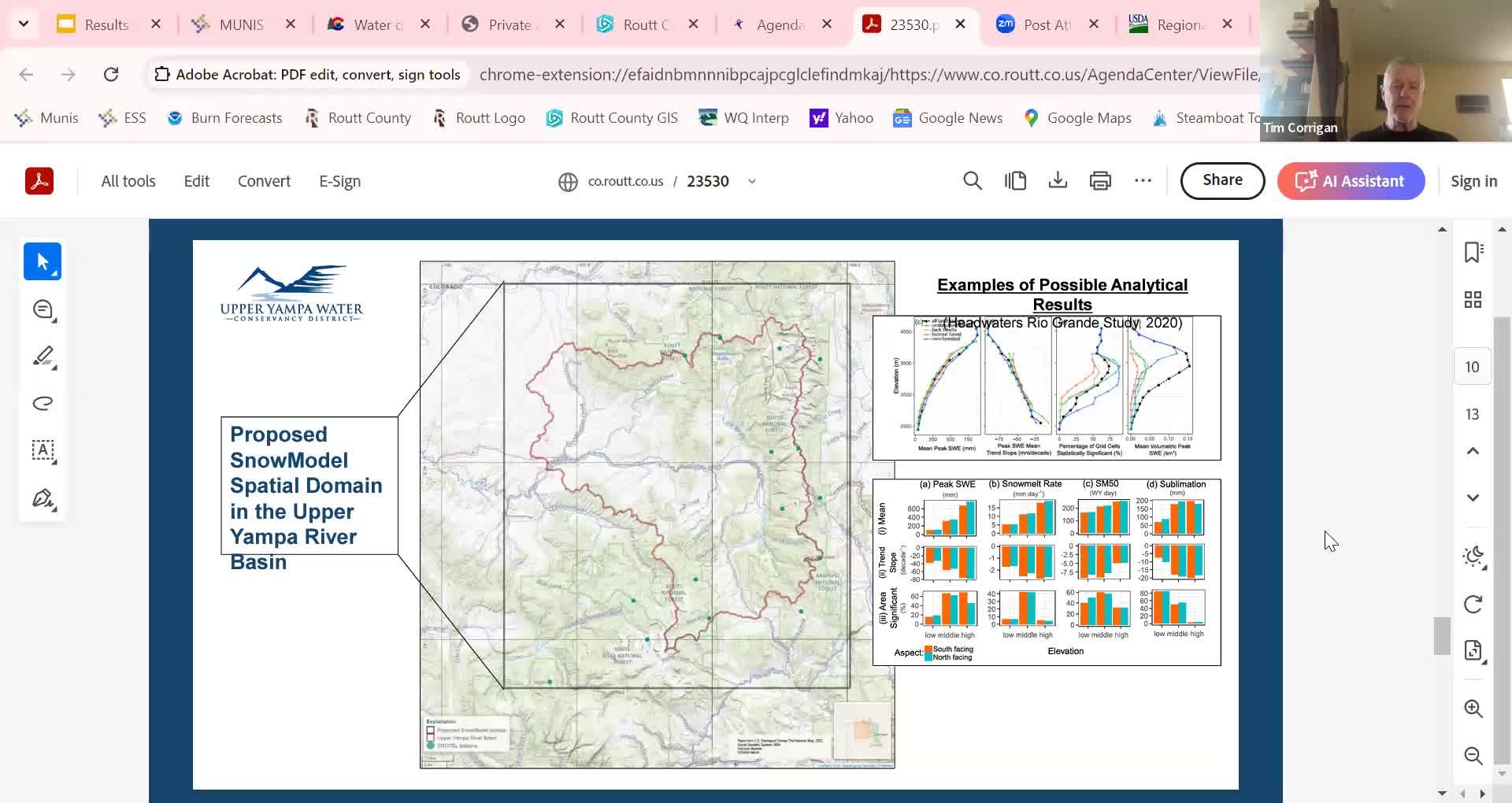Image resolution: width=1512 pixels, height=803 pixels.
Task: Open the browser tab search dropdown
Action: tap(24, 24)
